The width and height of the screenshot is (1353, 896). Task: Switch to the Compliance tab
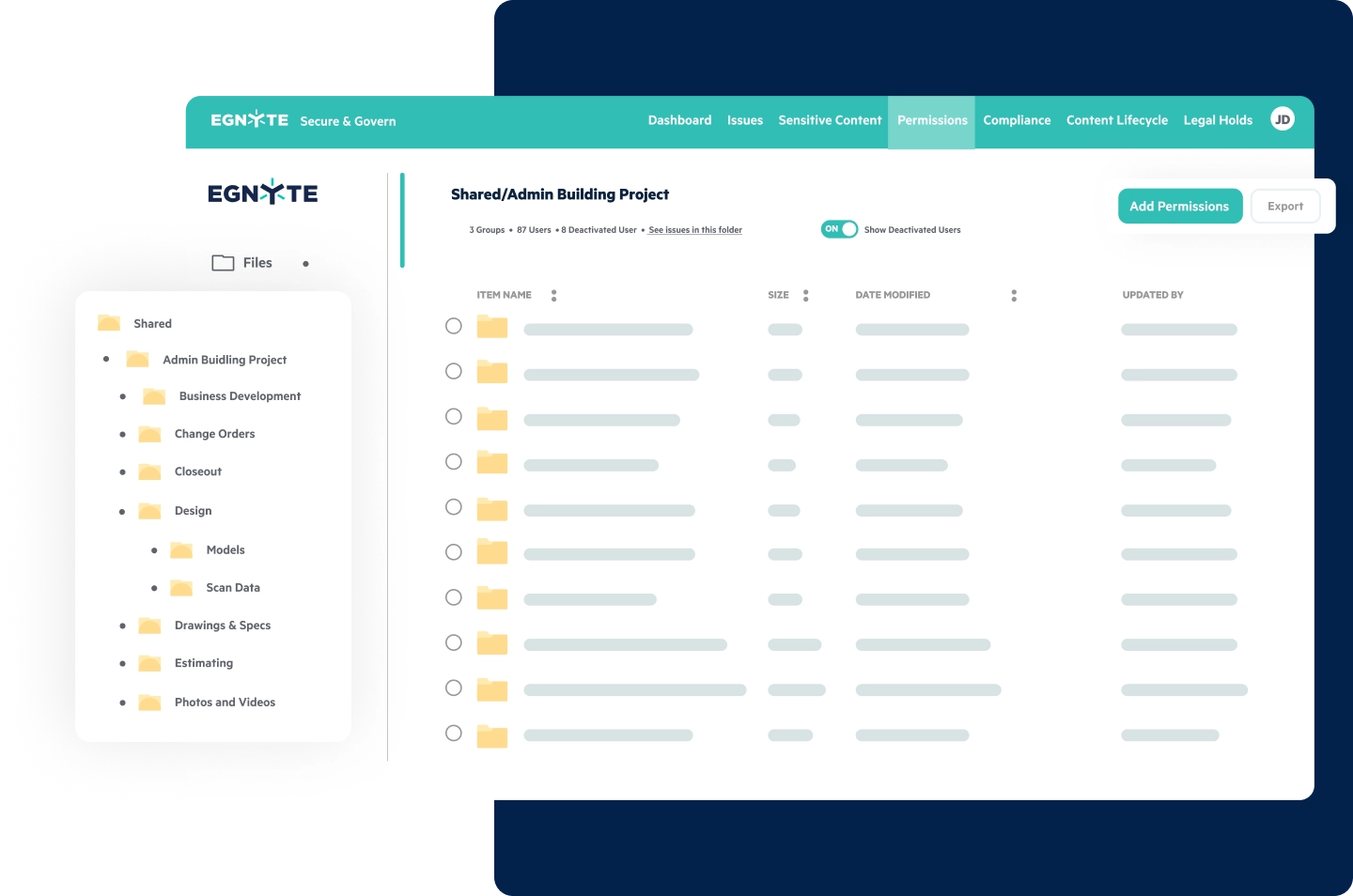(x=1017, y=120)
